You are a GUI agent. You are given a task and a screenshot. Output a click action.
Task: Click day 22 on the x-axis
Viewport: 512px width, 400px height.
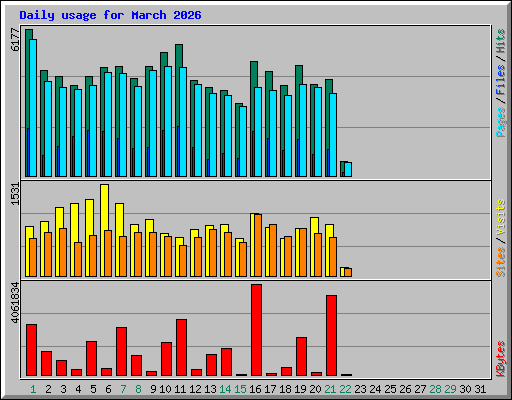(345, 389)
